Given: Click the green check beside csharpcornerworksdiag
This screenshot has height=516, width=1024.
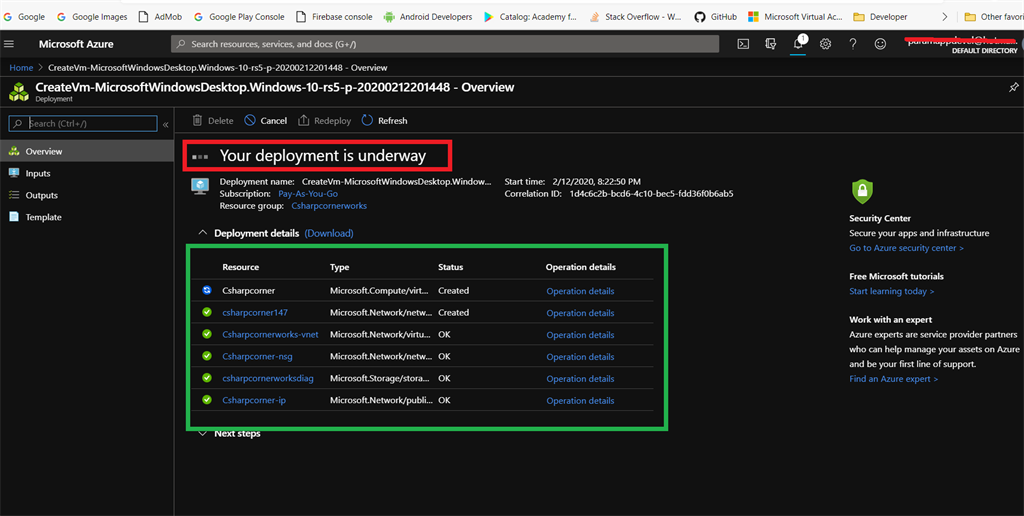Looking at the screenshot, I should tap(206, 378).
